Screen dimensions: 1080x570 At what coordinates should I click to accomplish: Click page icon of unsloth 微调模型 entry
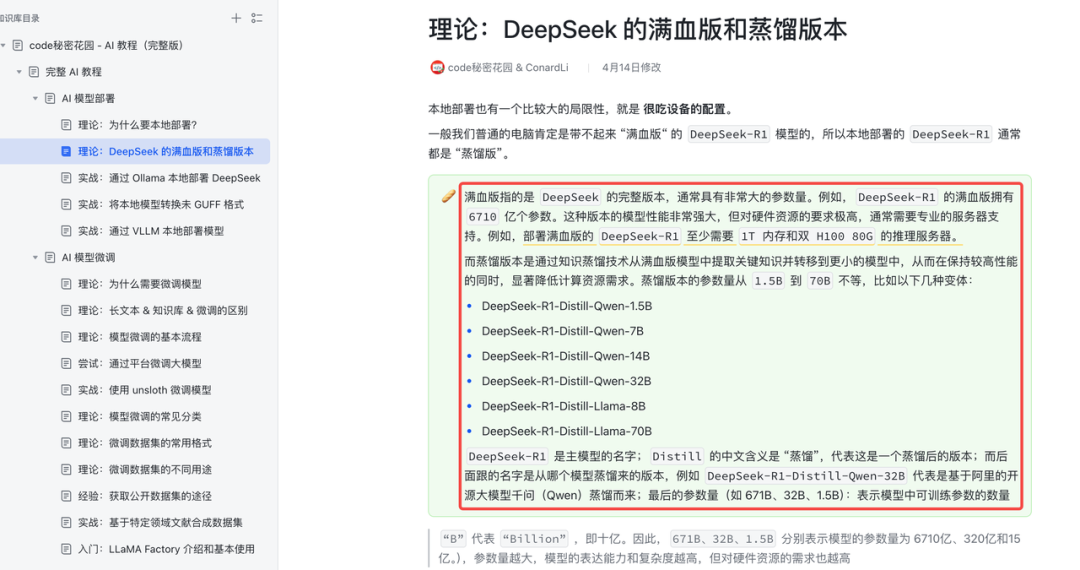click(66, 390)
